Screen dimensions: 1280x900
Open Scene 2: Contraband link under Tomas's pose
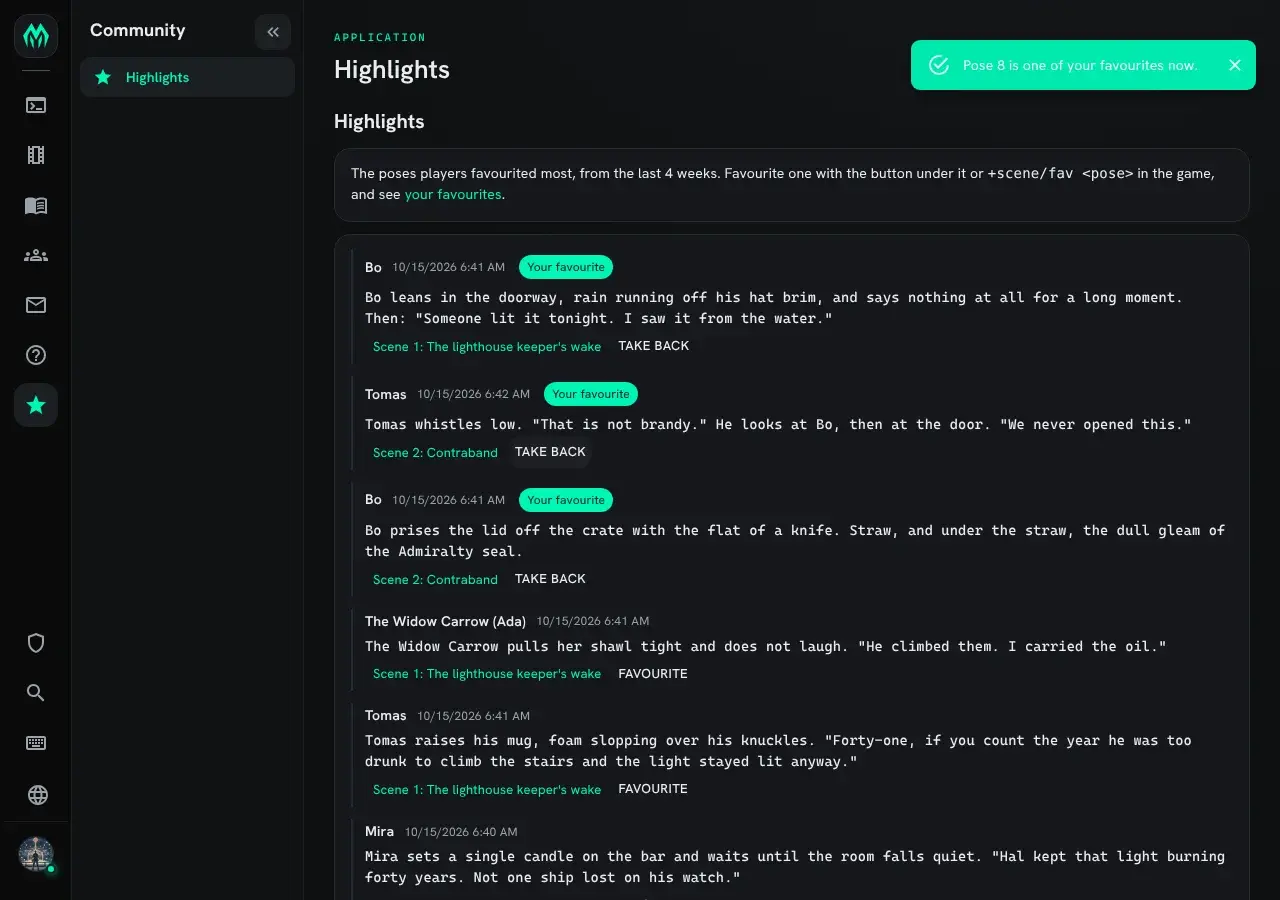pyautogui.click(x=435, y=452)
